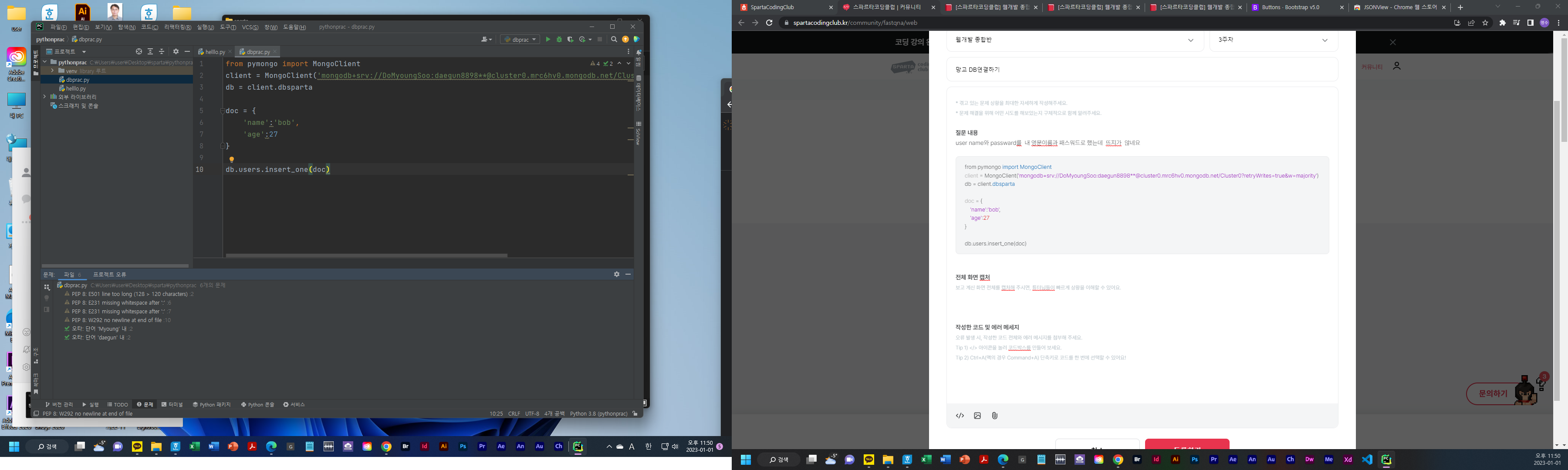Image resolution: width=1568 pixels, height=470 pixels.
Task: Open the Python 콘솔 tool window
Action: pyautogui.click(x=258, y=404)
